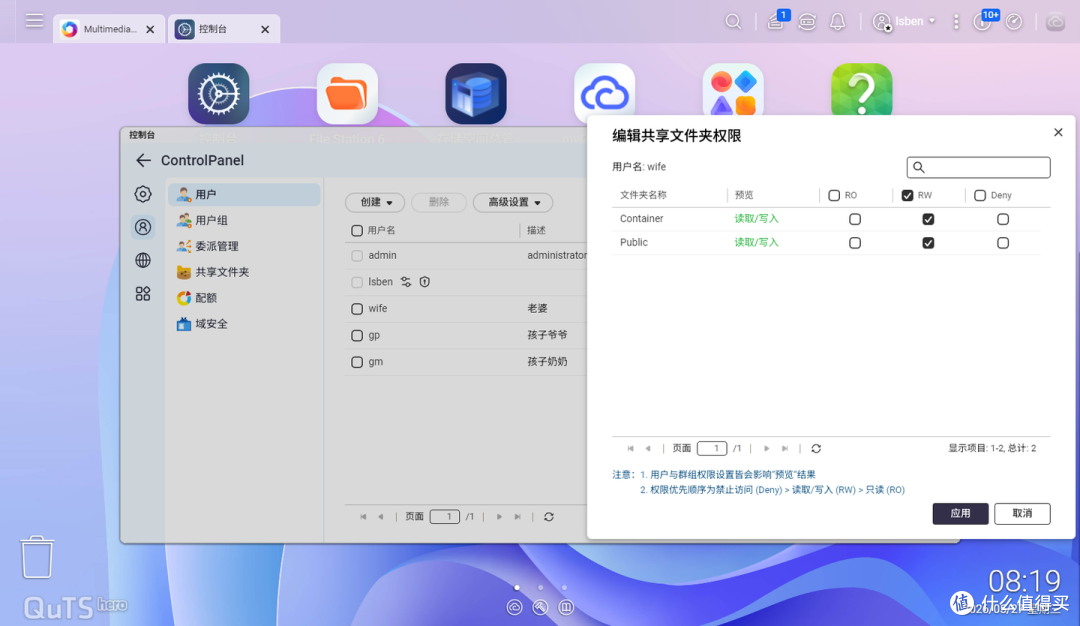Open background tasks icon with badge 1
Viewport: 1080px width, 626px height.
(x=776, y=21)
